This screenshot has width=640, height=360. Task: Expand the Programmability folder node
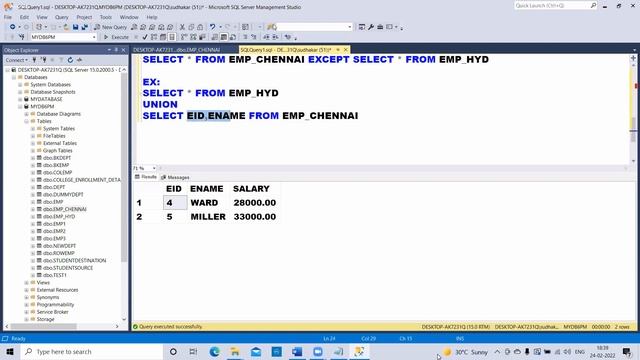(27, 304)
